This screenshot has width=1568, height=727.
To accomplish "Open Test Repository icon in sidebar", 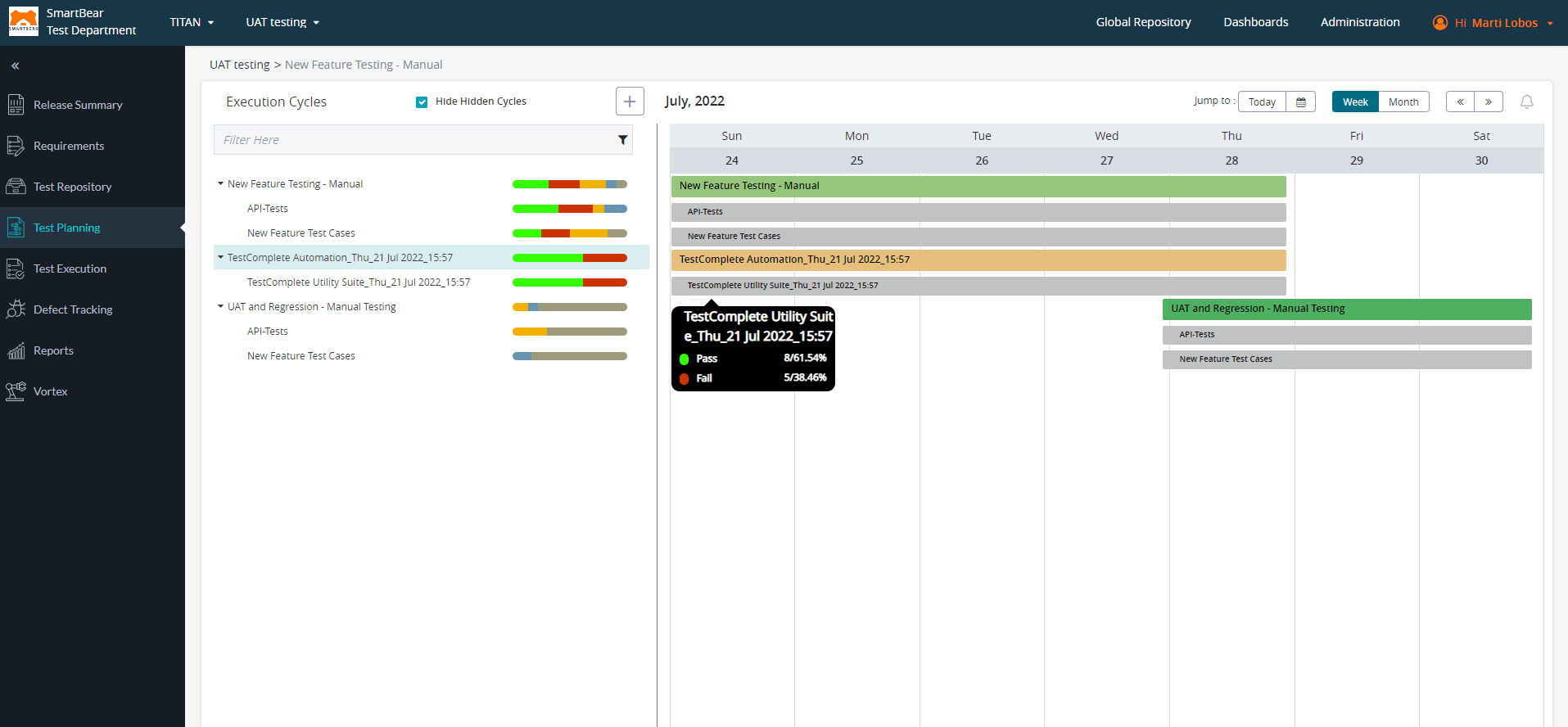I will point(16,187).
